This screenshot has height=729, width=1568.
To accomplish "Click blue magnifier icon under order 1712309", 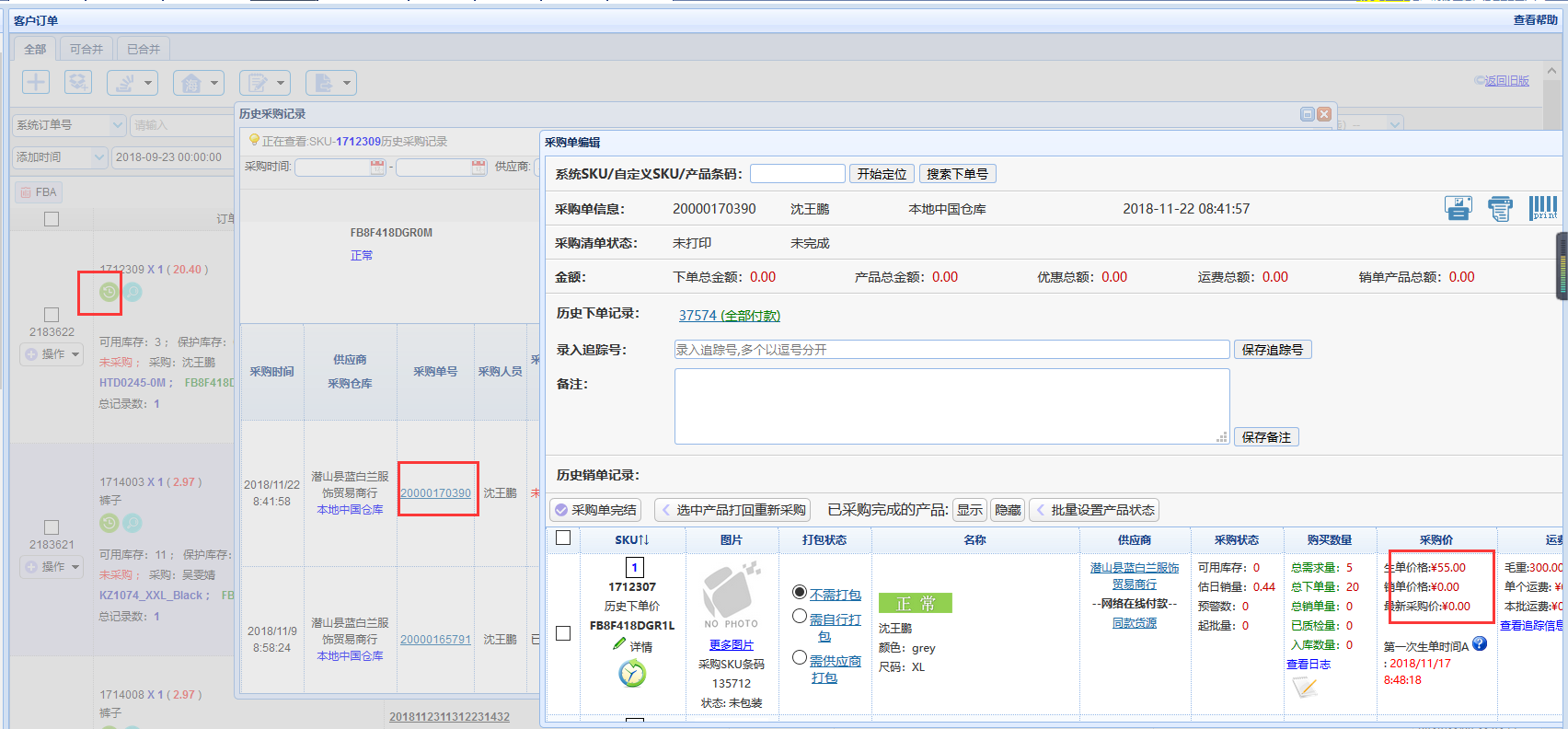I will point(133,292).
